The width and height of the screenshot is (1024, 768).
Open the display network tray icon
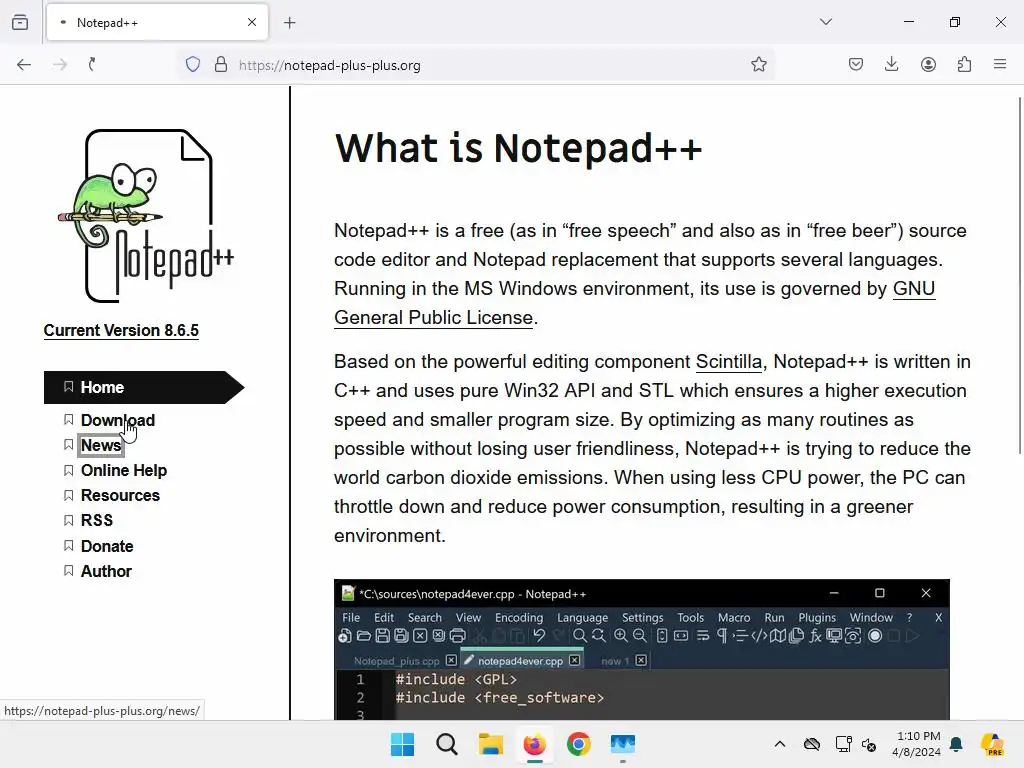(x=843, y=744)
